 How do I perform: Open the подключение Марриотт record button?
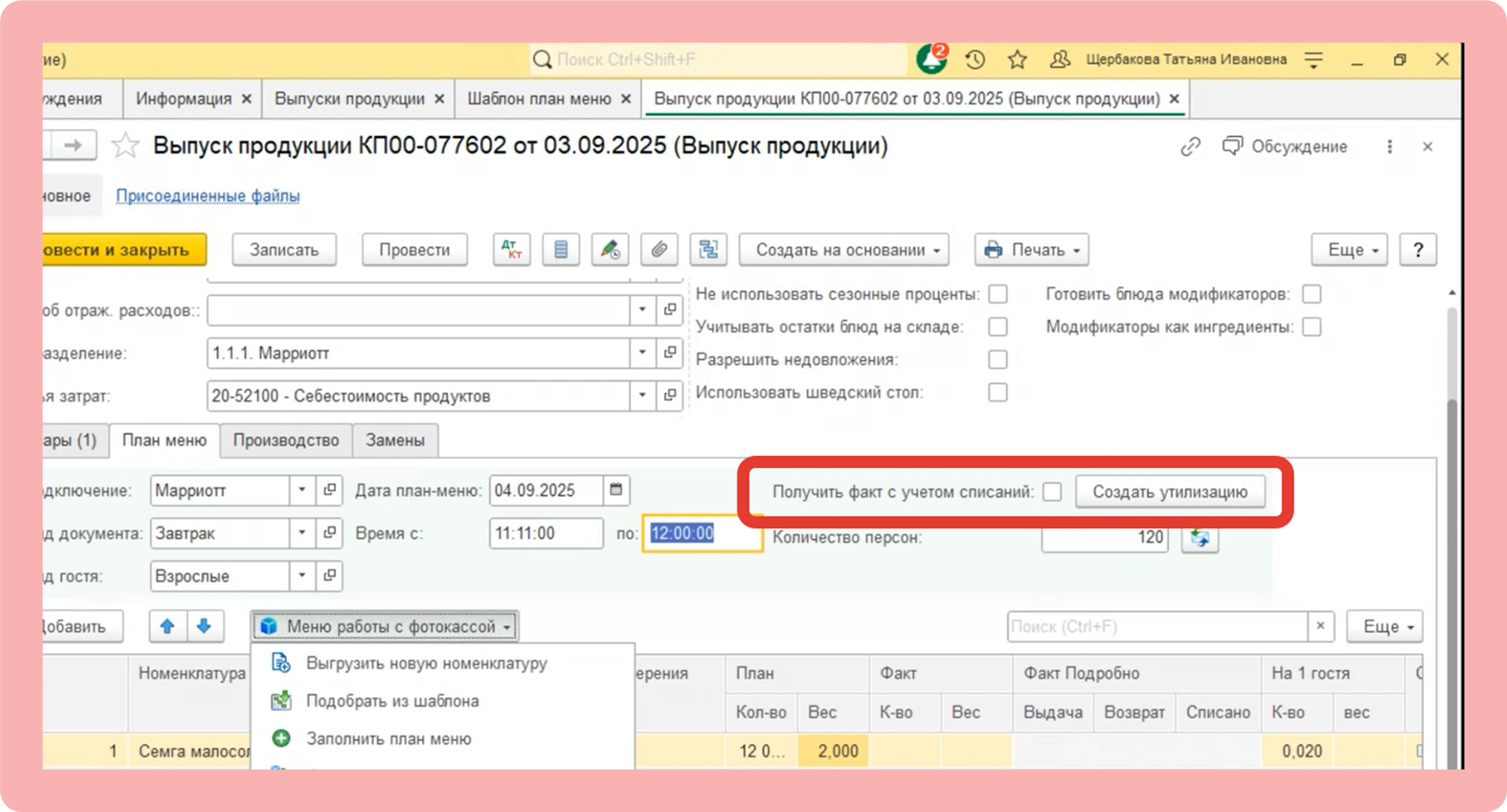point(329,490)
